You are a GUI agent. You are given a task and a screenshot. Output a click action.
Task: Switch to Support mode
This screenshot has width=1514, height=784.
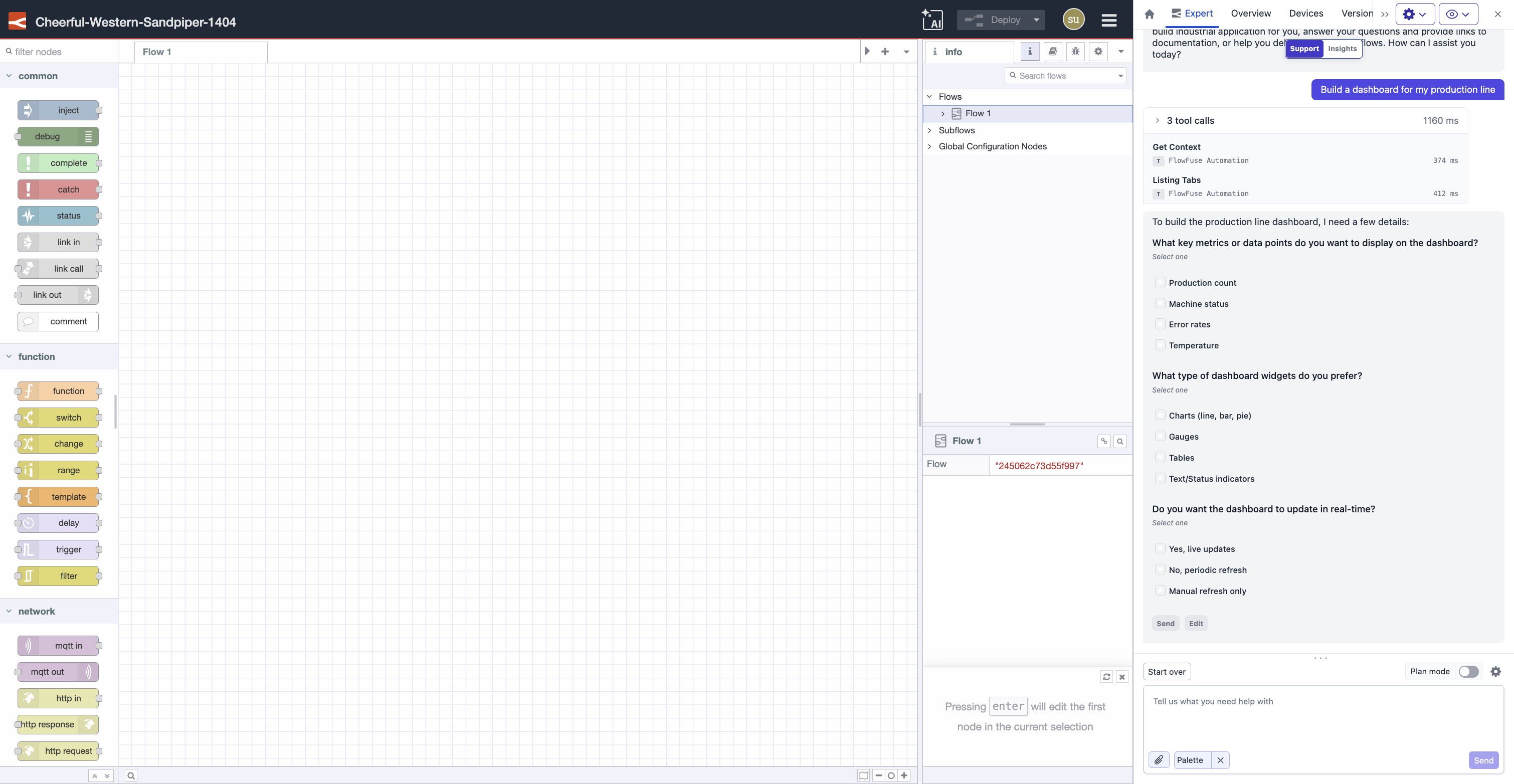point(1304,49)
